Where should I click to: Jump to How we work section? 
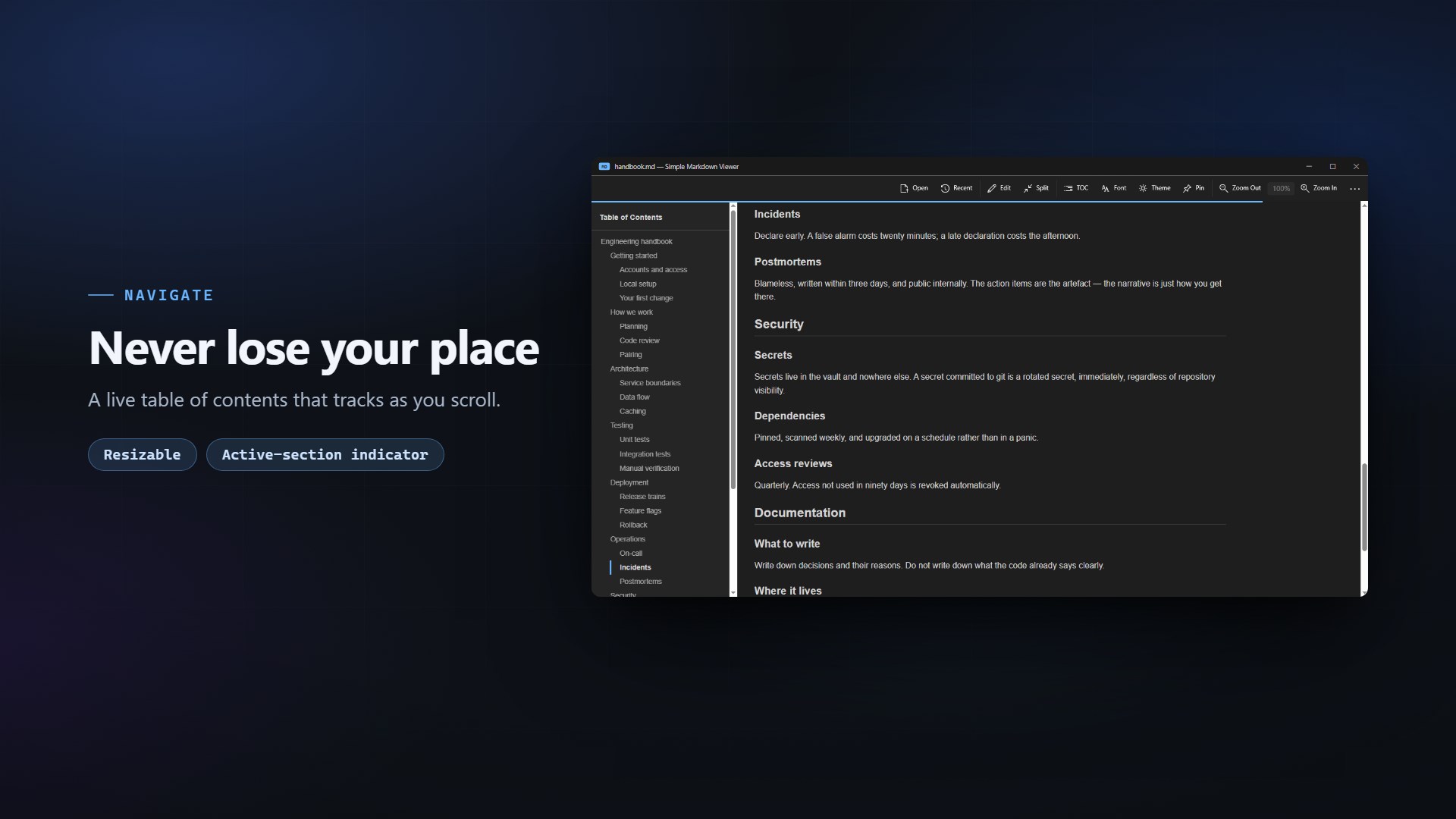pyautogui.click(x=631, y=312)
